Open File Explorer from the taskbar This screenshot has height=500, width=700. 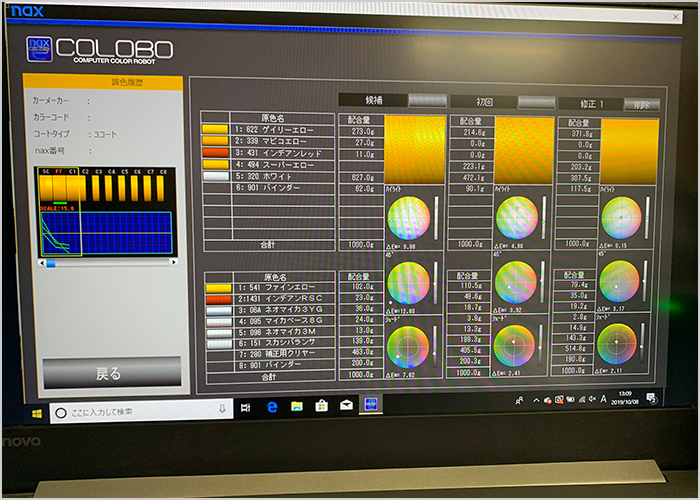click(x=297, y=406)
